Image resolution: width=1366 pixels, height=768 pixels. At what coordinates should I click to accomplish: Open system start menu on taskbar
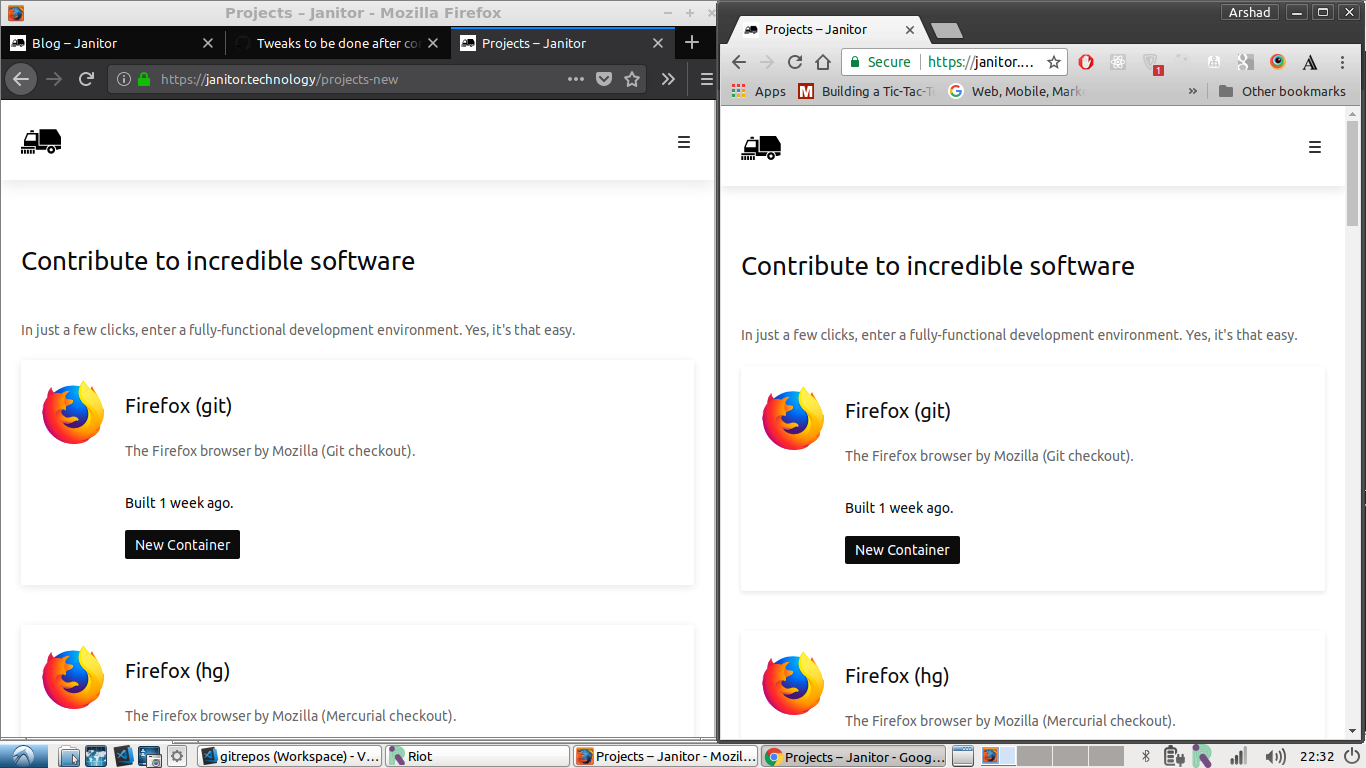[x=23, y=756]
